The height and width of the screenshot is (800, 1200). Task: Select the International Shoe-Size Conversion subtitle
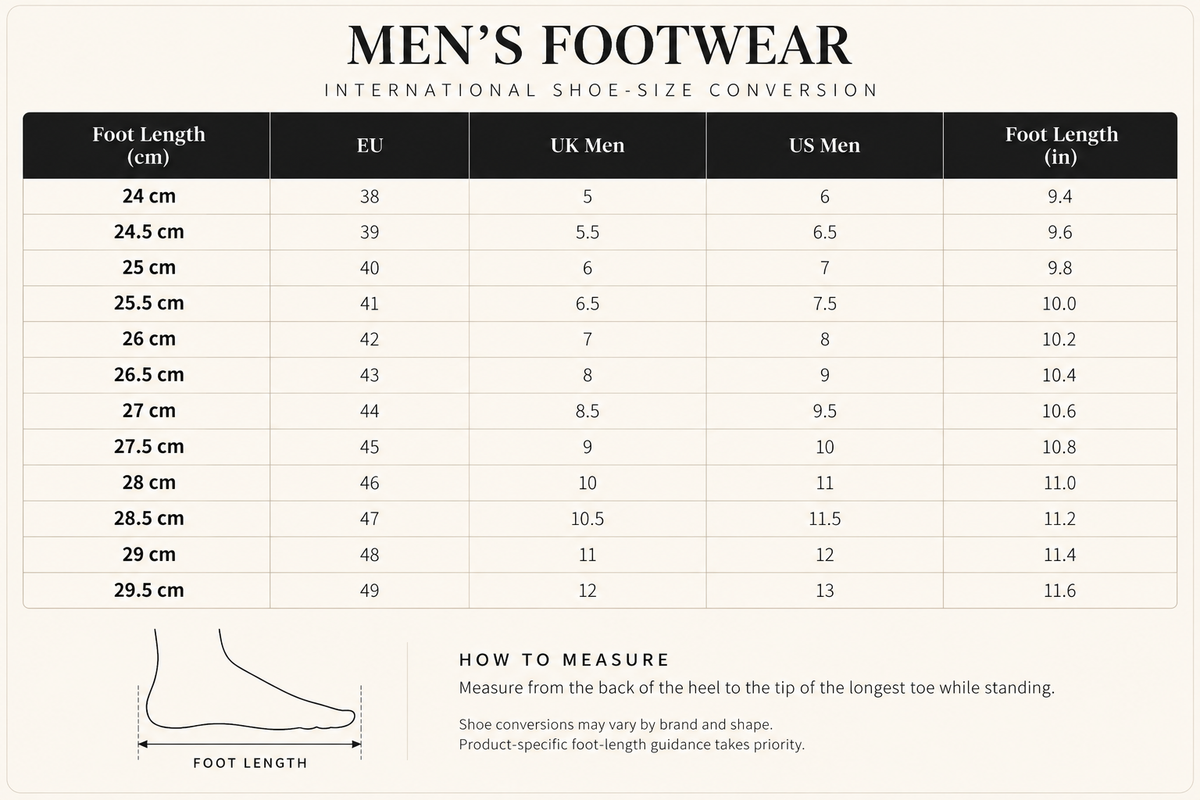[x=600, y=90]
